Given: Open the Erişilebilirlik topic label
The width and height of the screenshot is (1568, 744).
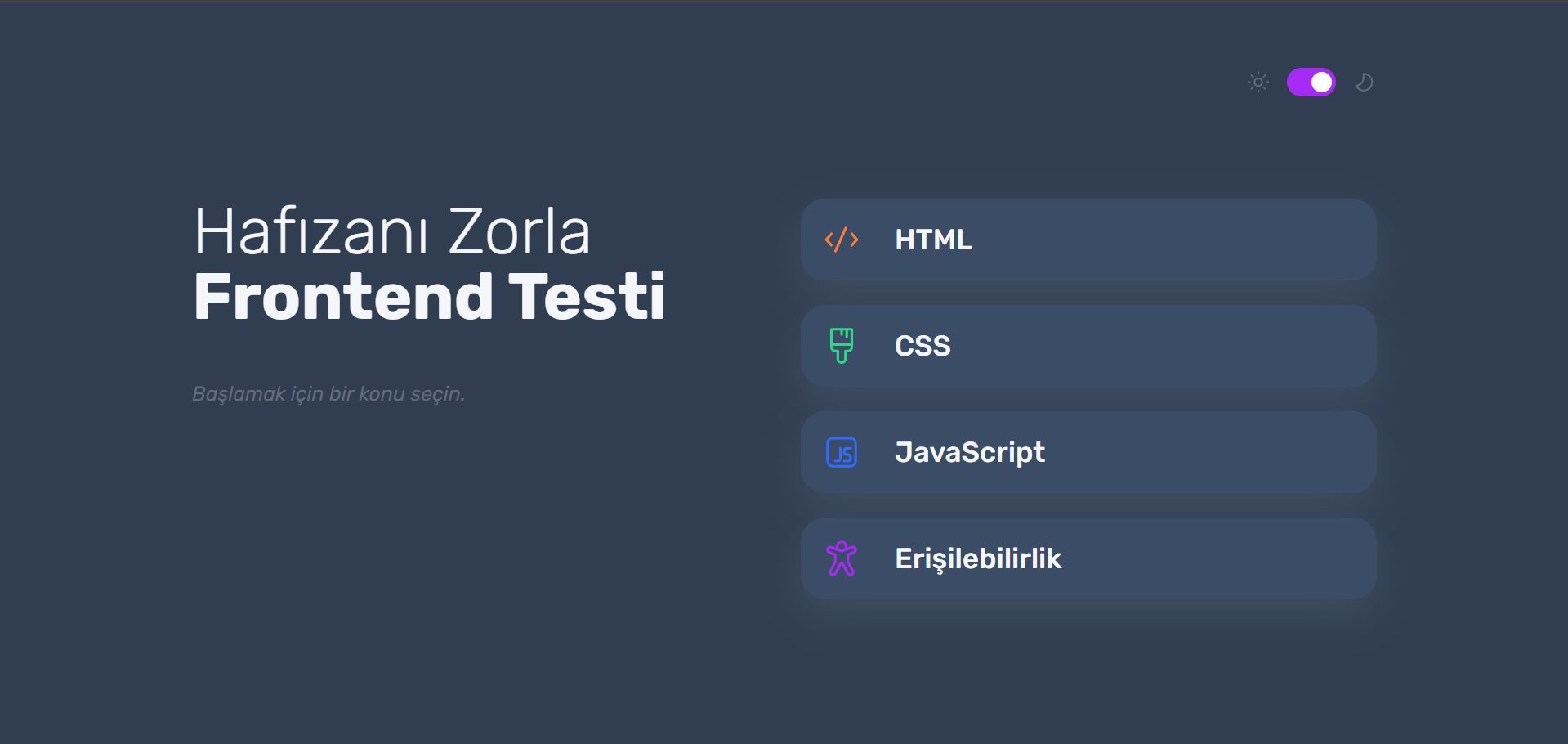Looking at the screenshot, I should point(977,558).
